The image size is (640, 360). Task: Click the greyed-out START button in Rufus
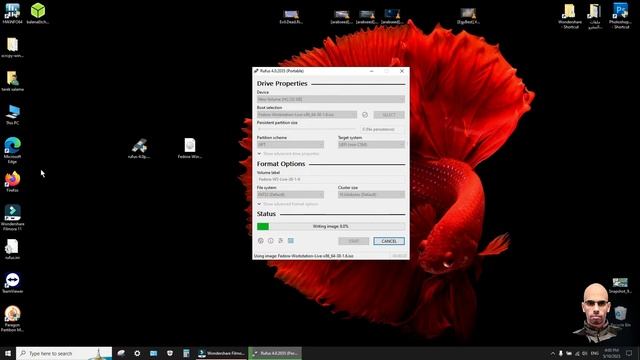pos(353,241)
